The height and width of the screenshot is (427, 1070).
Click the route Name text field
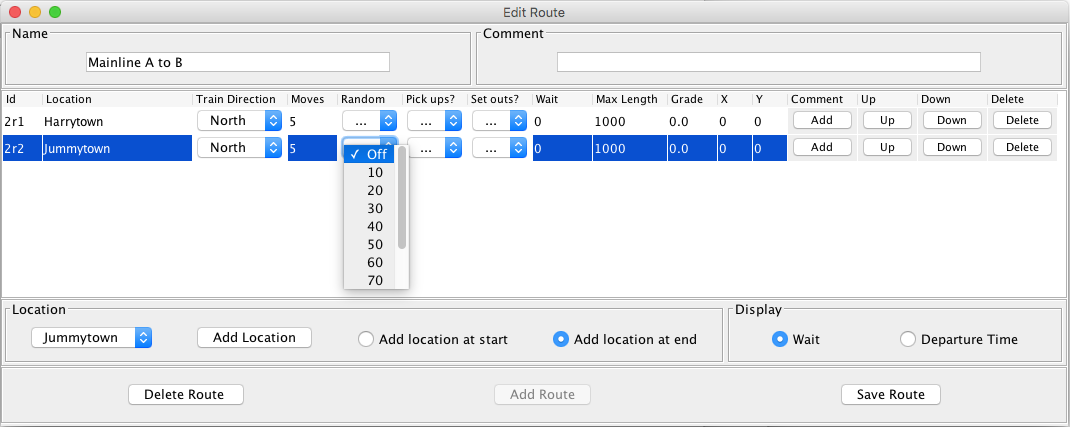[238, 62]
